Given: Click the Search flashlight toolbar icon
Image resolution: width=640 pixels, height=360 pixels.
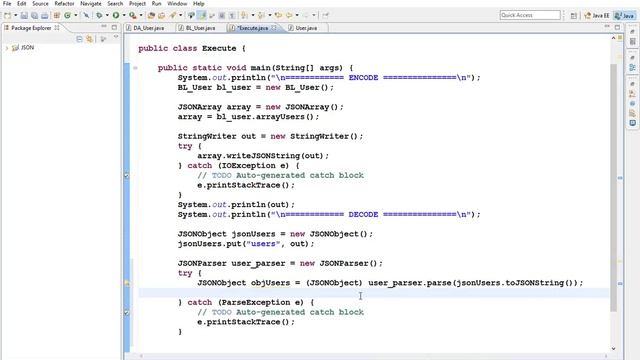Looking at the screenshot, I should (x=173, y=16).
